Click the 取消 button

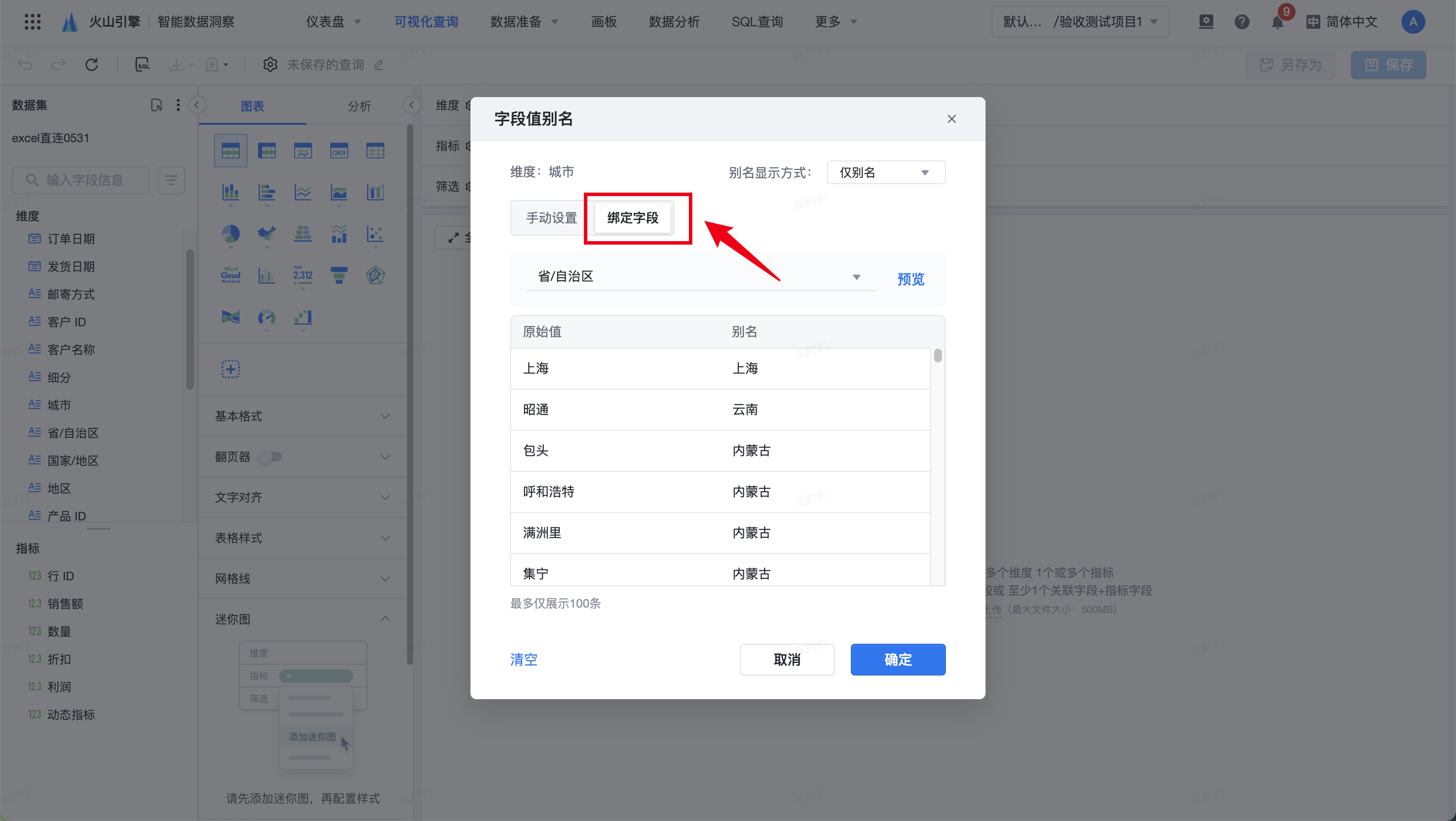(x=787, y=660)
